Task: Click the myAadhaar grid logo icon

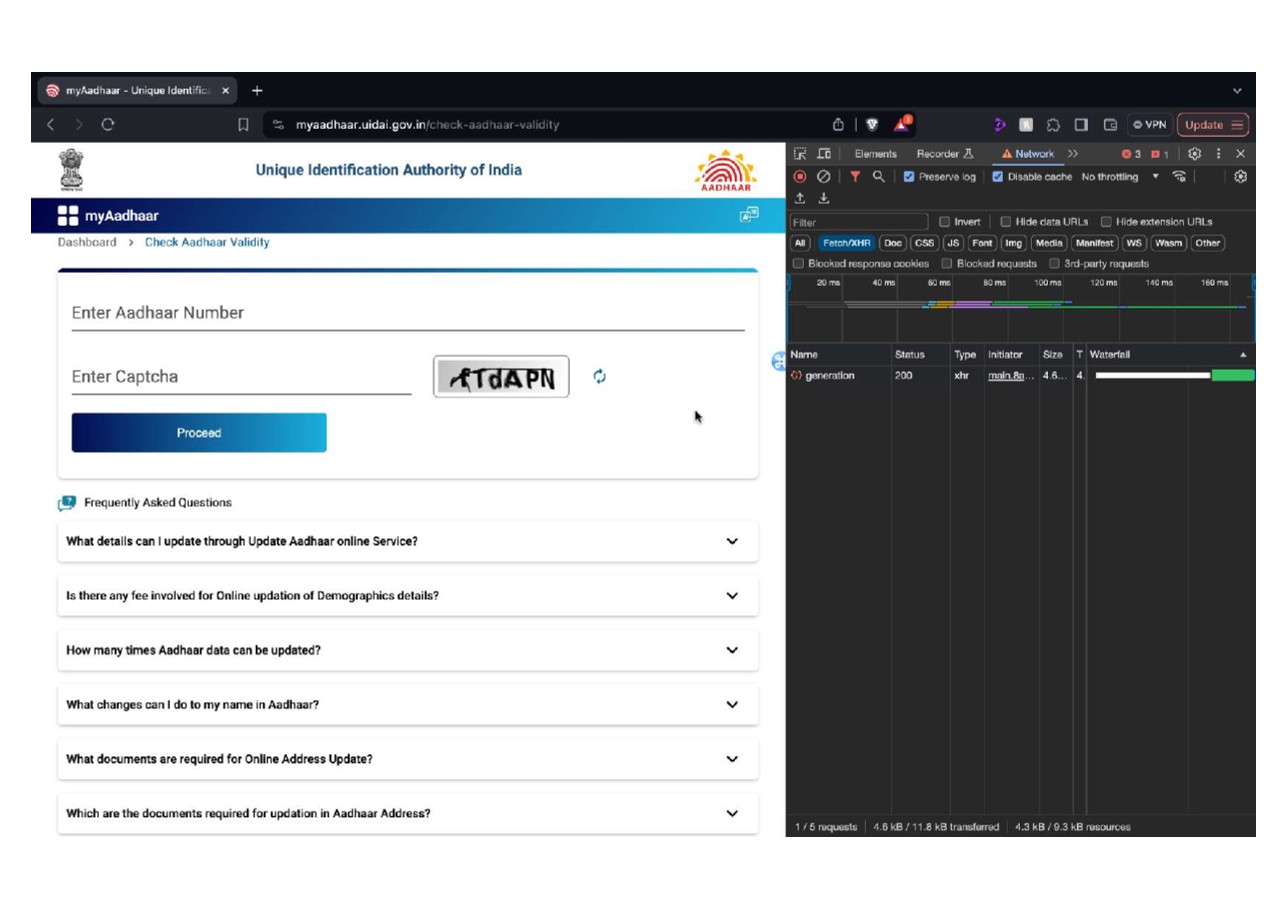Action: tap(68, 216)
